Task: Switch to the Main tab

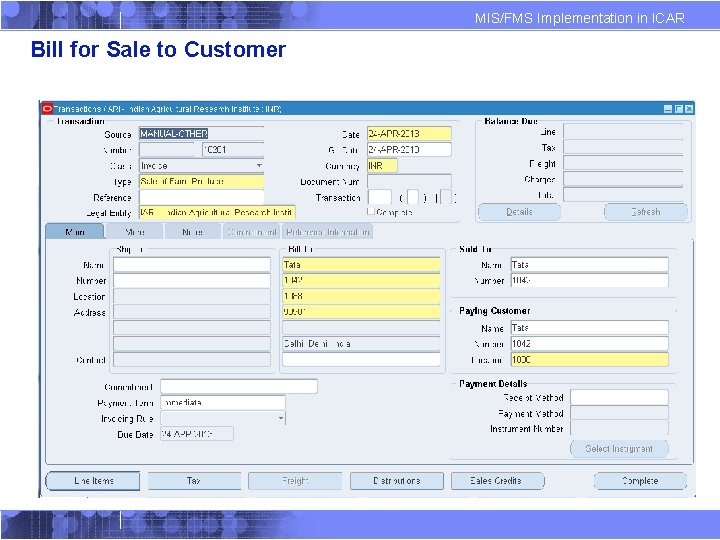Action: tap(75, 232)
